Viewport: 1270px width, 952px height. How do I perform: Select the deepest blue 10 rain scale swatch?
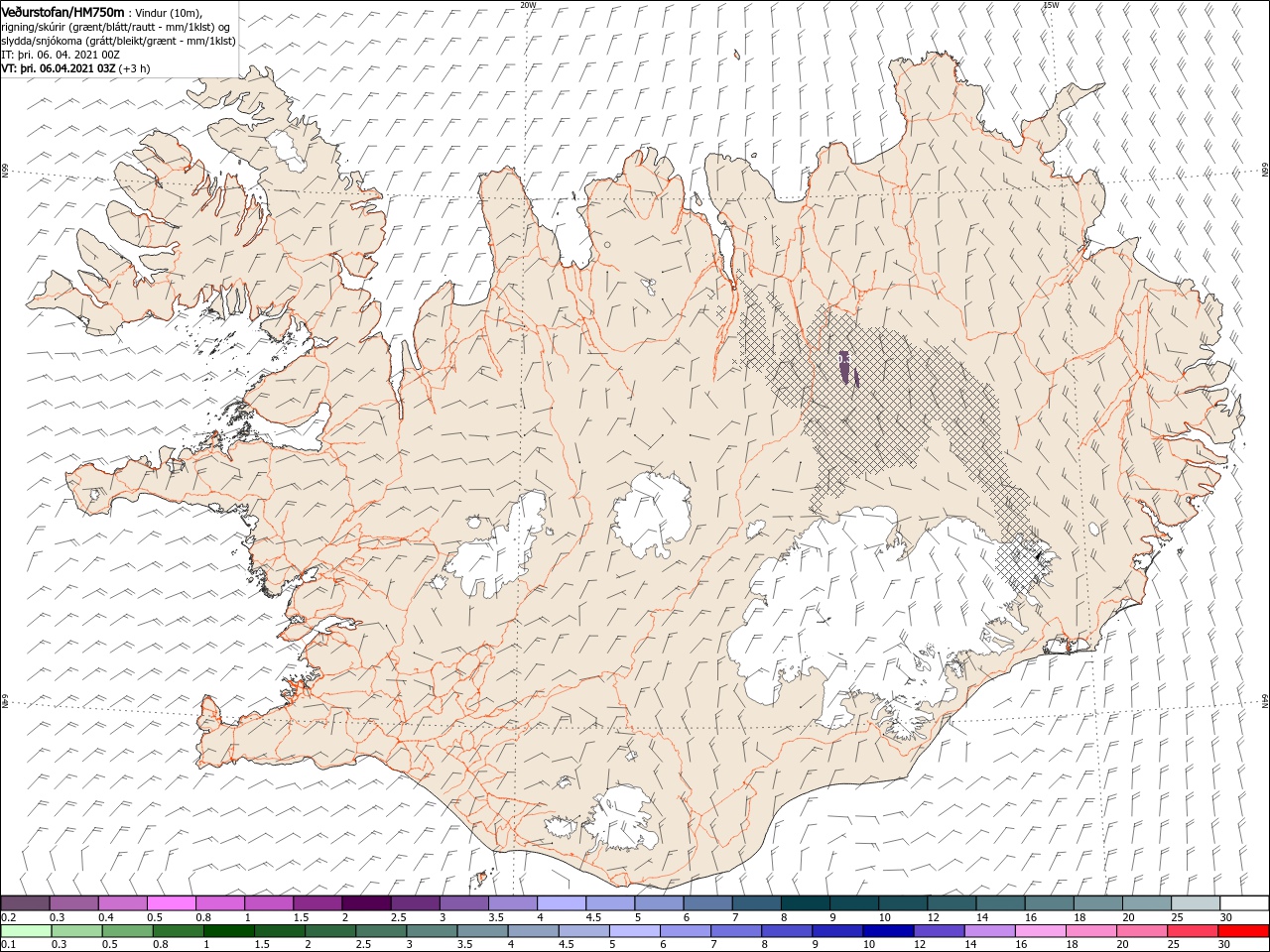(x=887, y=930)
